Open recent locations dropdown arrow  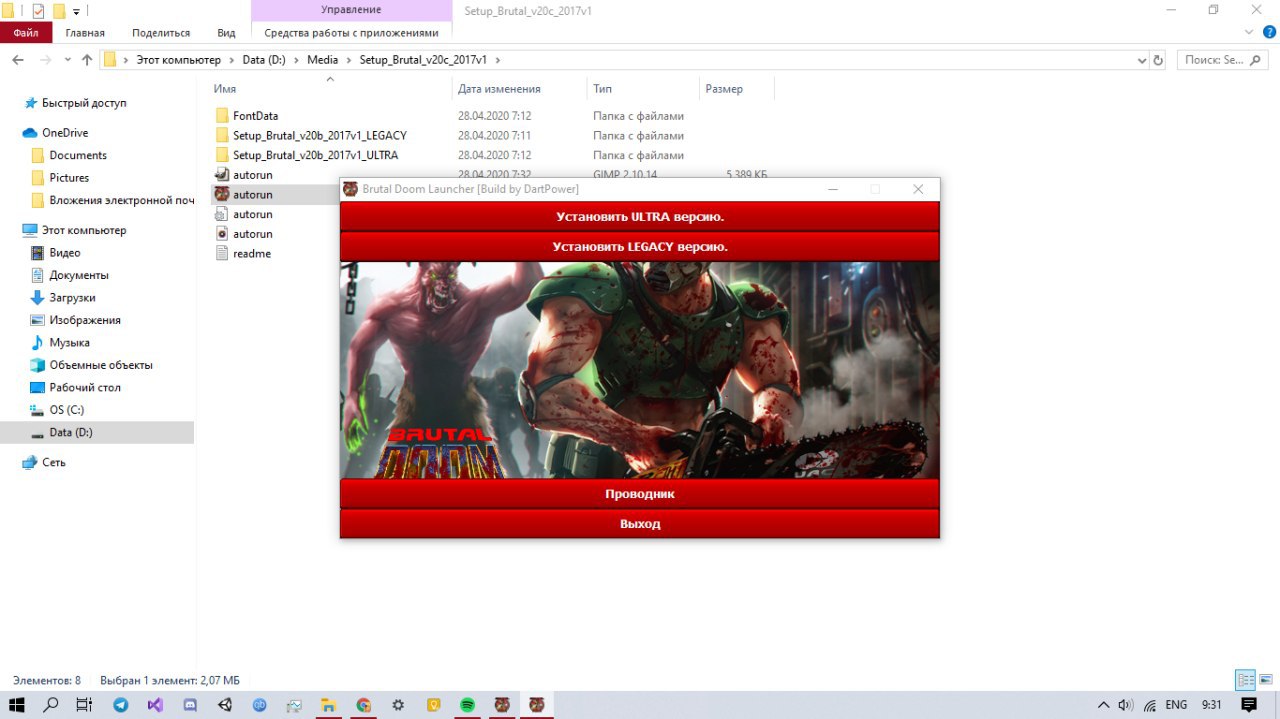68,60
